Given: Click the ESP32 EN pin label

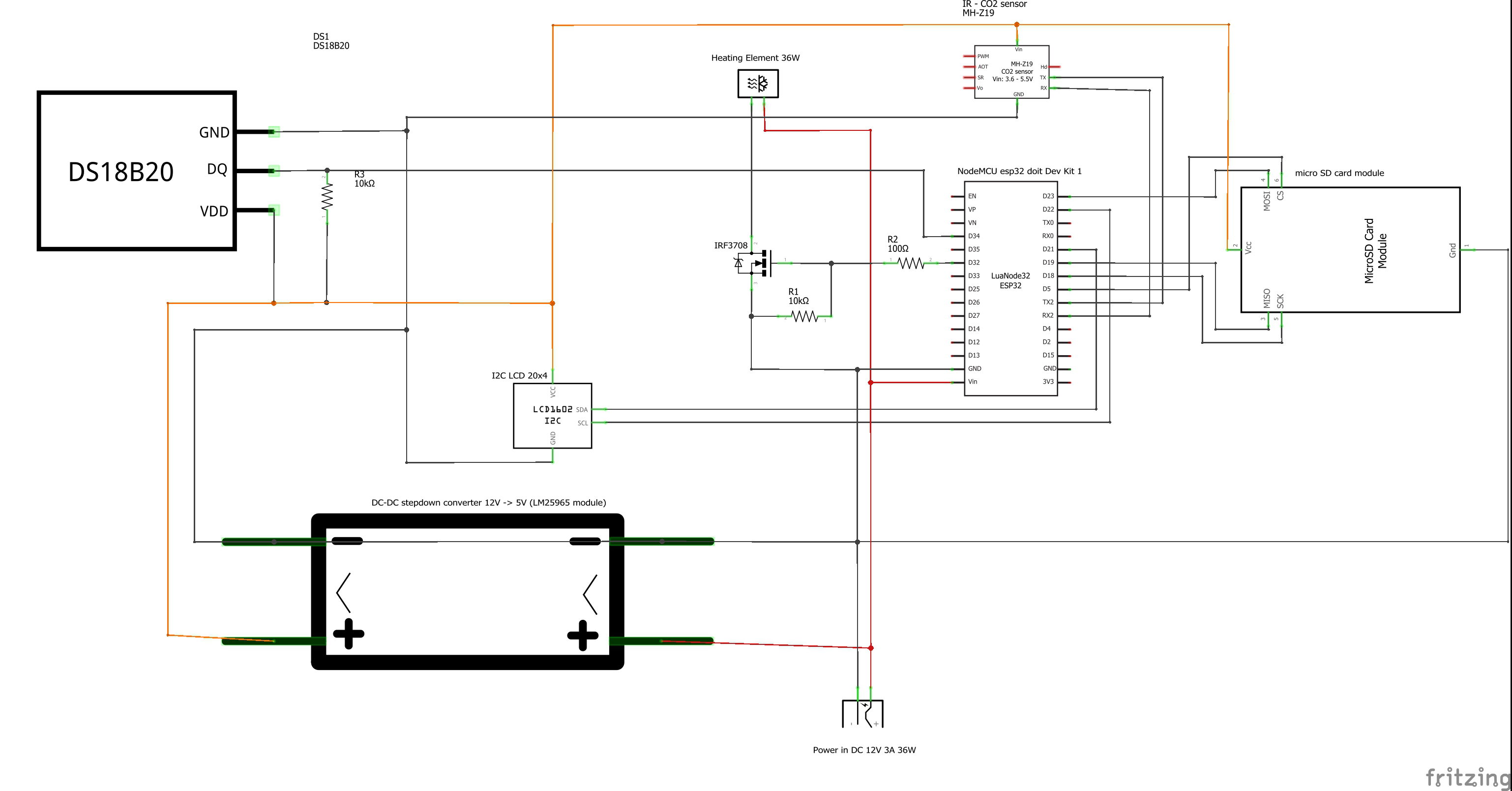Looking at the screenshot, I should point(972,196).
